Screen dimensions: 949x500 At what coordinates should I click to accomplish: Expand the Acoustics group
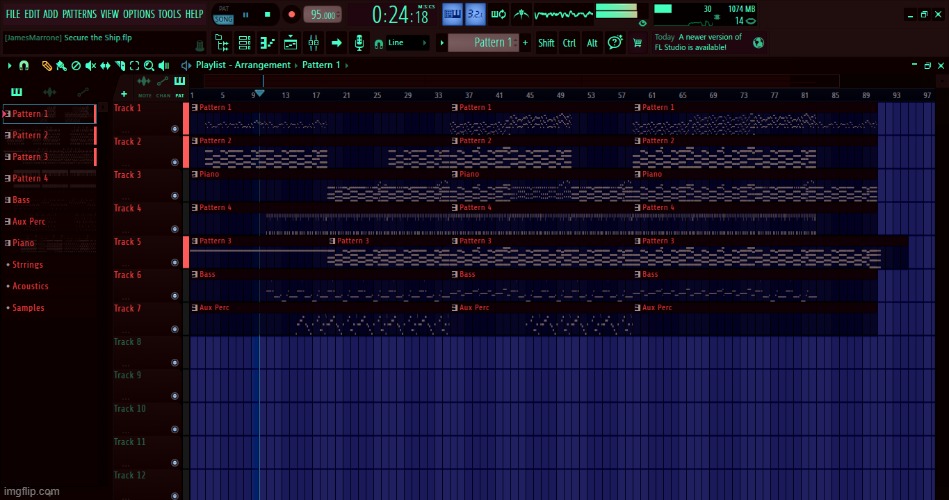point(30,286)
